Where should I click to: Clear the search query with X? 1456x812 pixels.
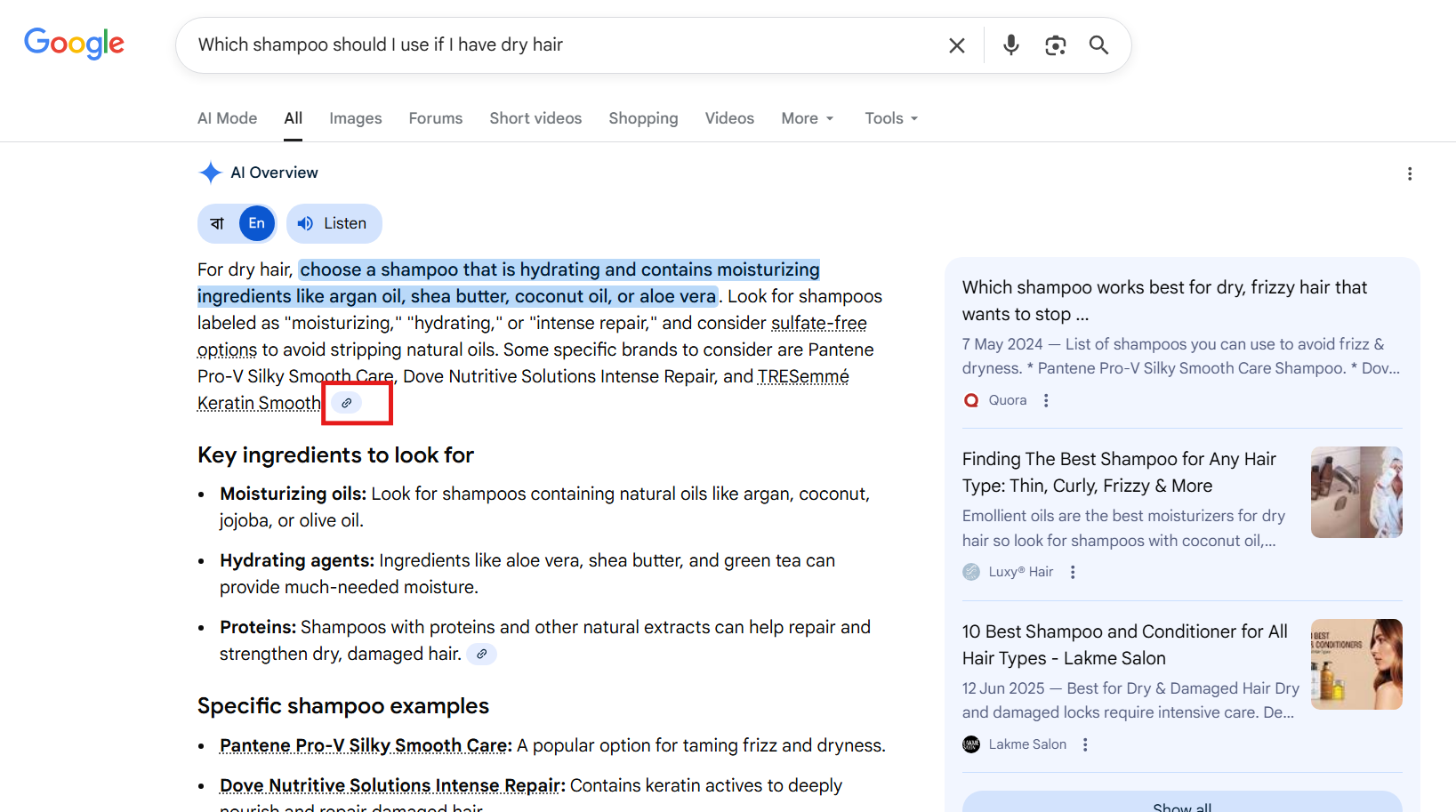coord(957,45)
